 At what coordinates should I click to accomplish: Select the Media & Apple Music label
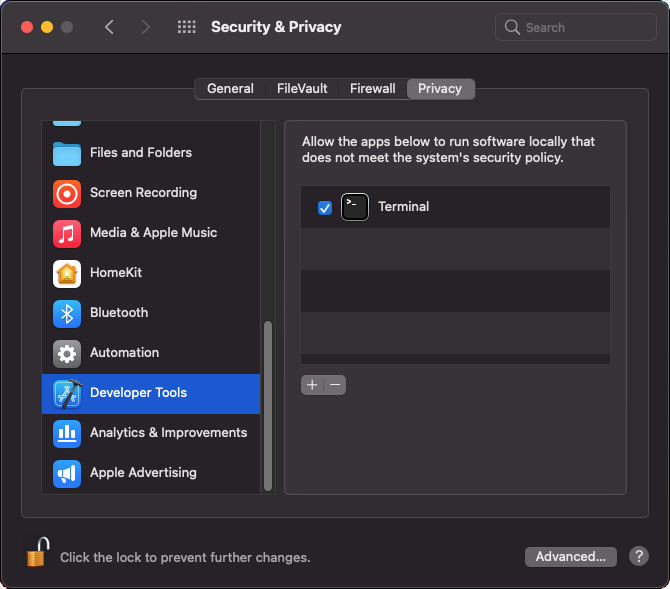(153, 233)
